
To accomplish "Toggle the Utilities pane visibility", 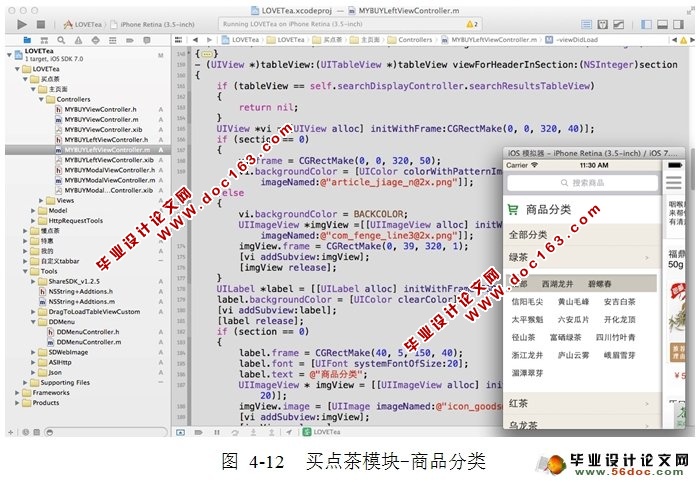I will coord(678,24).
